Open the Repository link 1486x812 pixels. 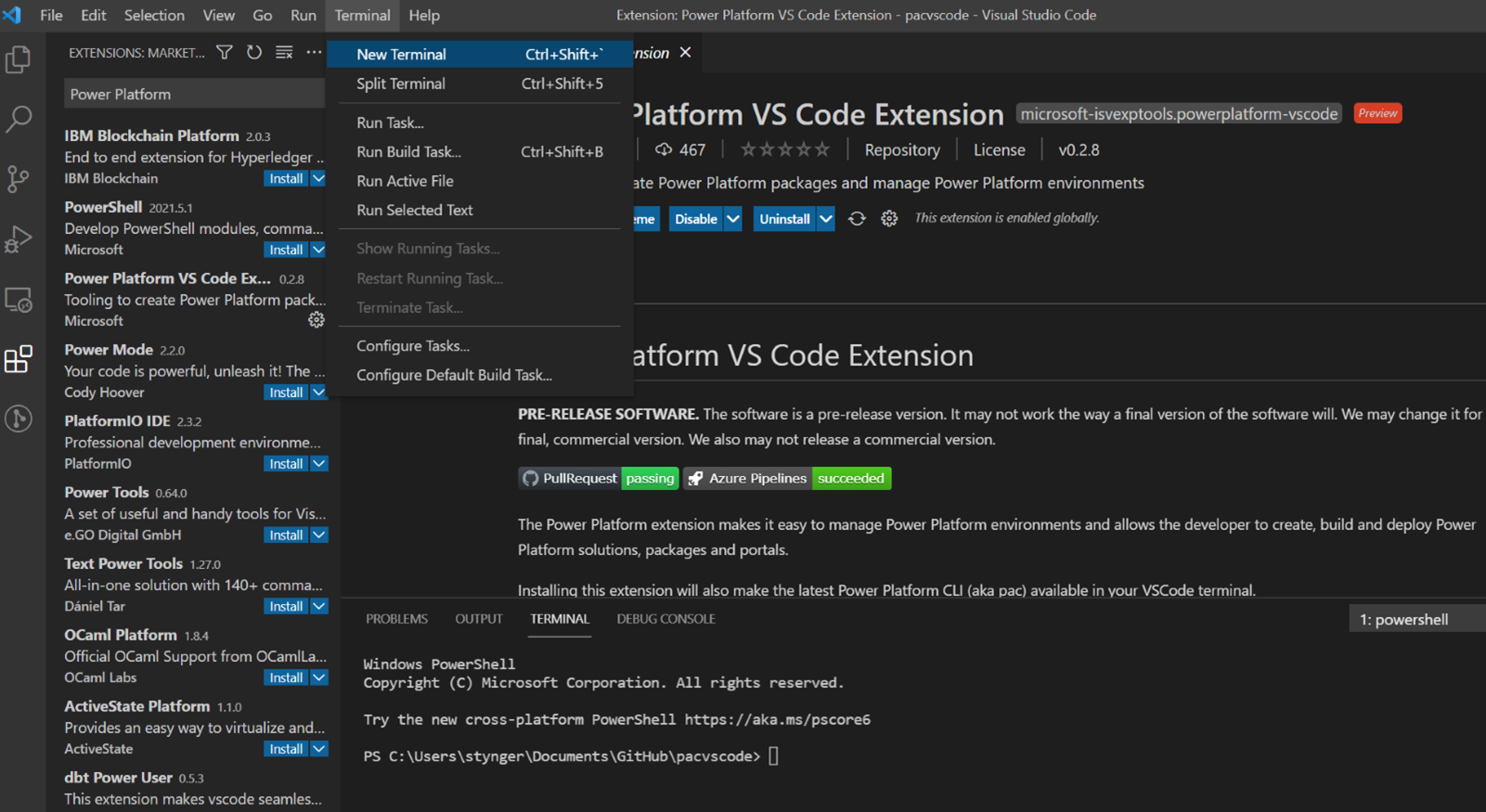901,150
